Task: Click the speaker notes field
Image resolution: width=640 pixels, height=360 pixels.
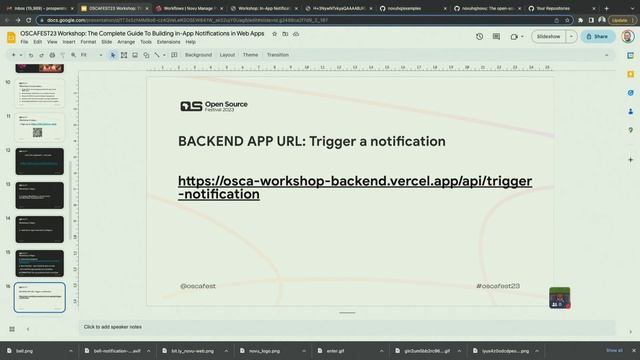Action: click(x=347, y=327)
